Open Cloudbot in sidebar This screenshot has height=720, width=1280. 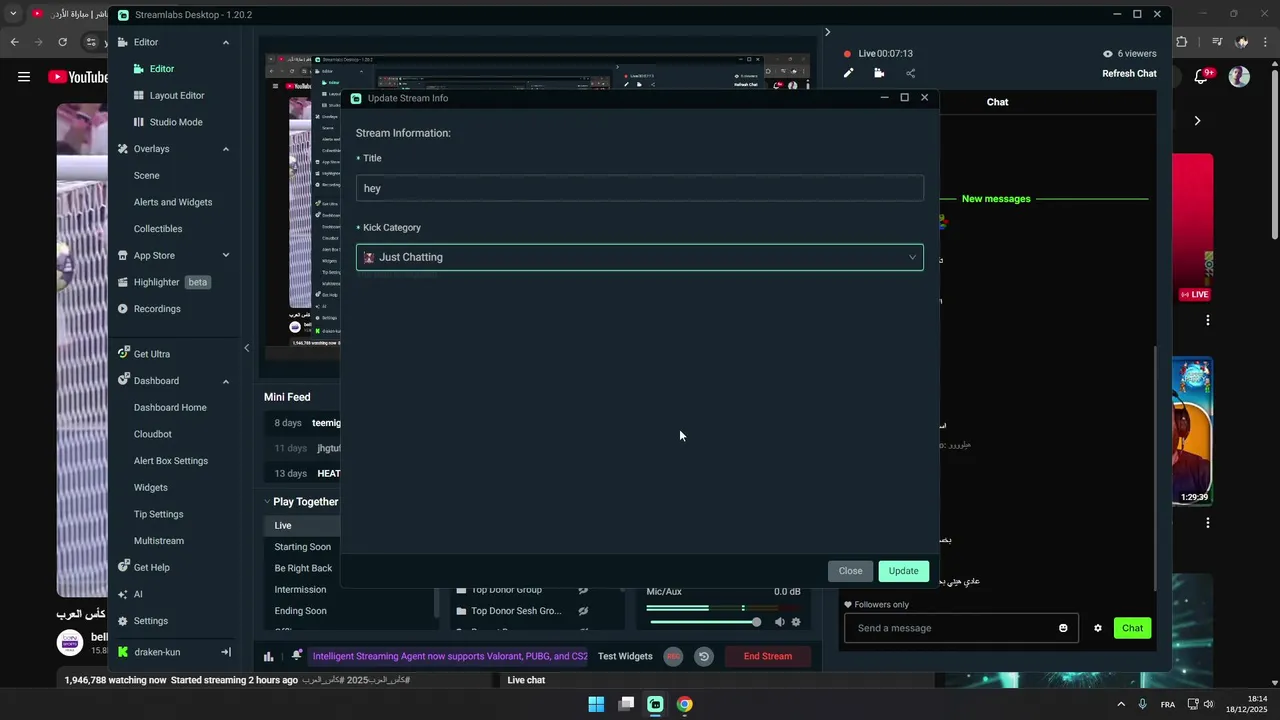[153, 434]
